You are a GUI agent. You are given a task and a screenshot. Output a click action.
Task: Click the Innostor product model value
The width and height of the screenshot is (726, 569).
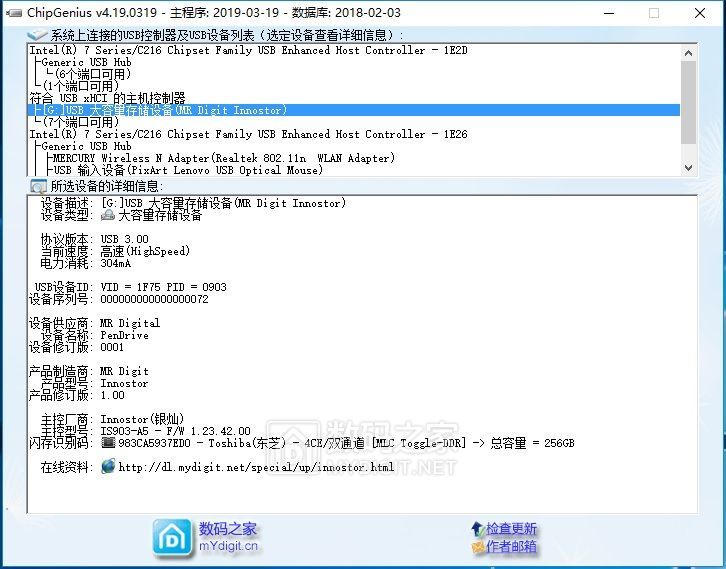pyautogui.click(x=125, y=383)
